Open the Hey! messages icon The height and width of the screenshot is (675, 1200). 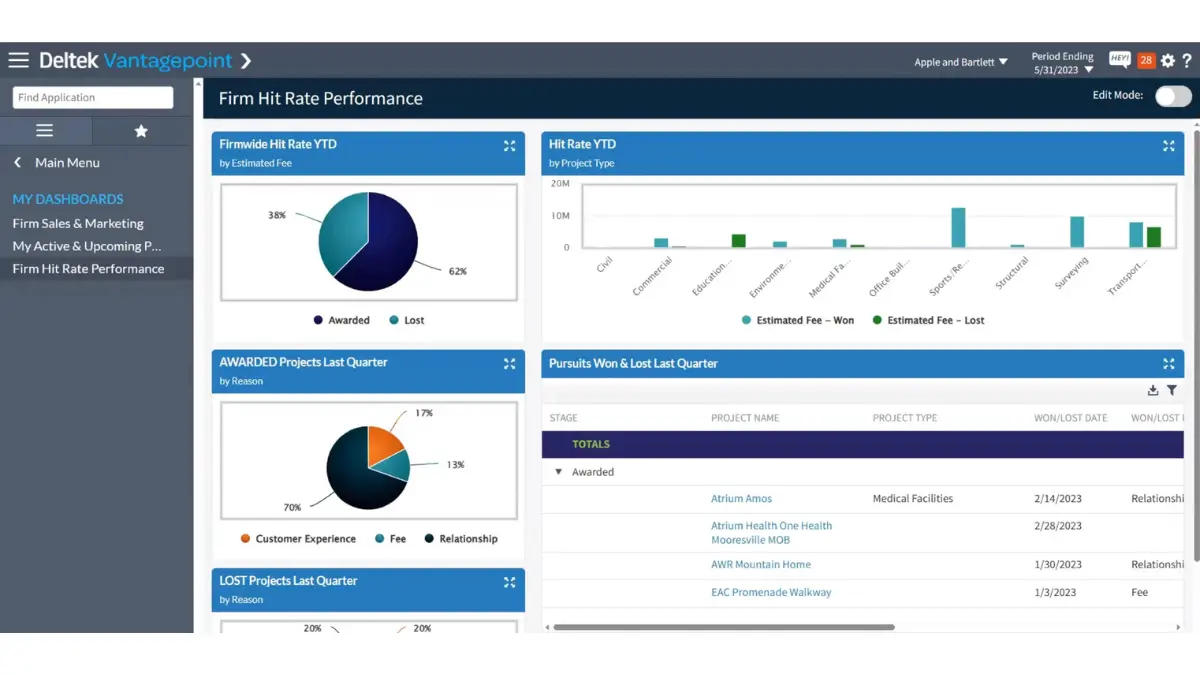pyautogui.click(x=1119, y=59)
